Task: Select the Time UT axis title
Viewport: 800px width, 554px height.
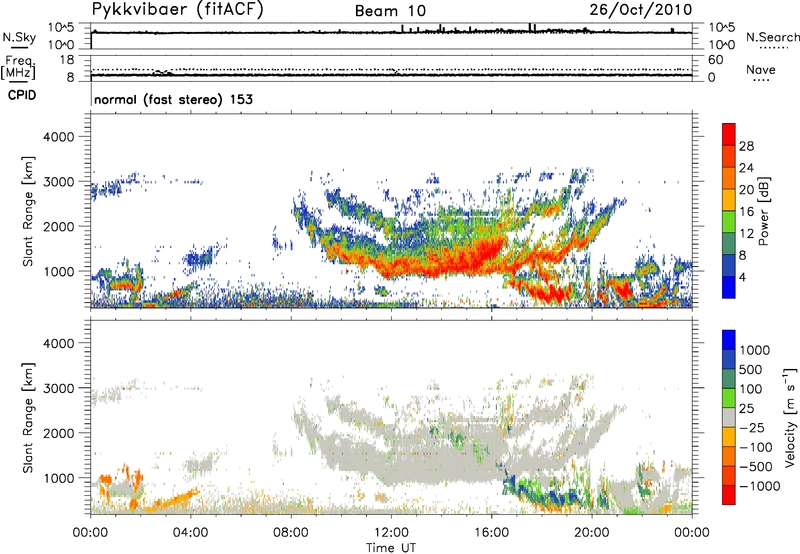Action: point(391,548)
